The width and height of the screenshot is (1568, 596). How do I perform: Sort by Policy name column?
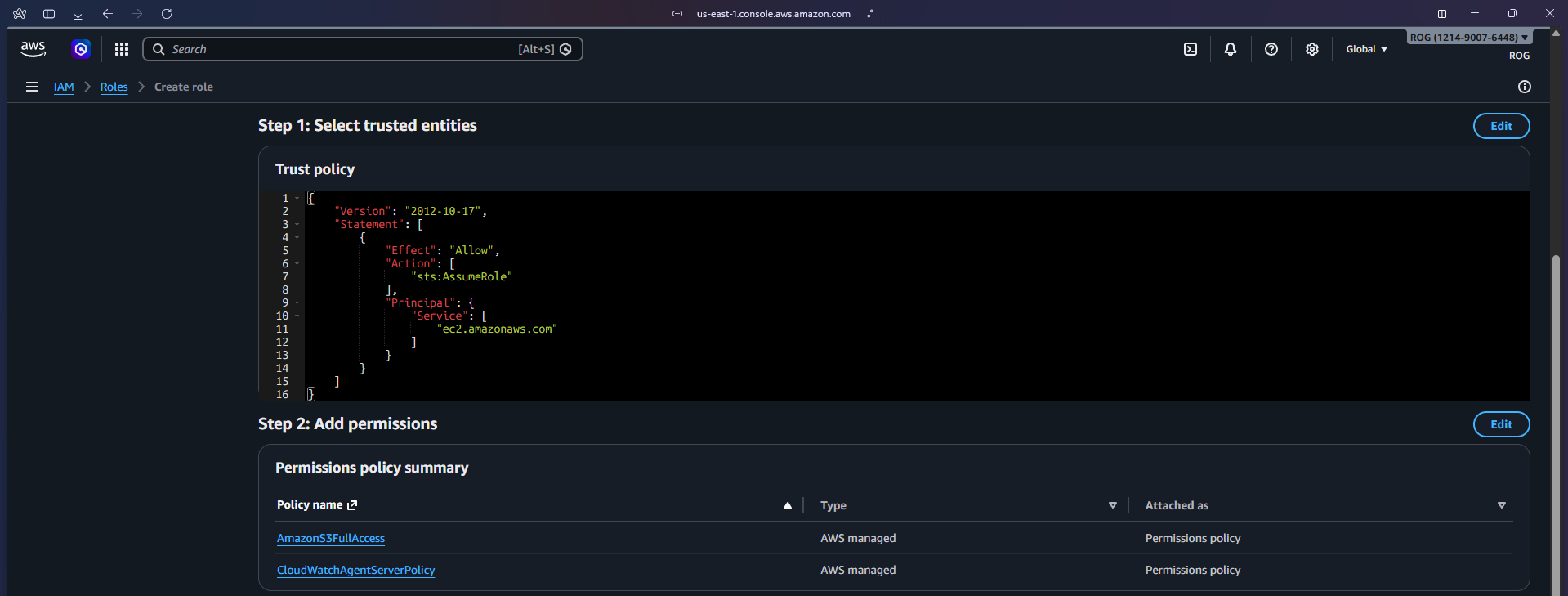(787, 505)
